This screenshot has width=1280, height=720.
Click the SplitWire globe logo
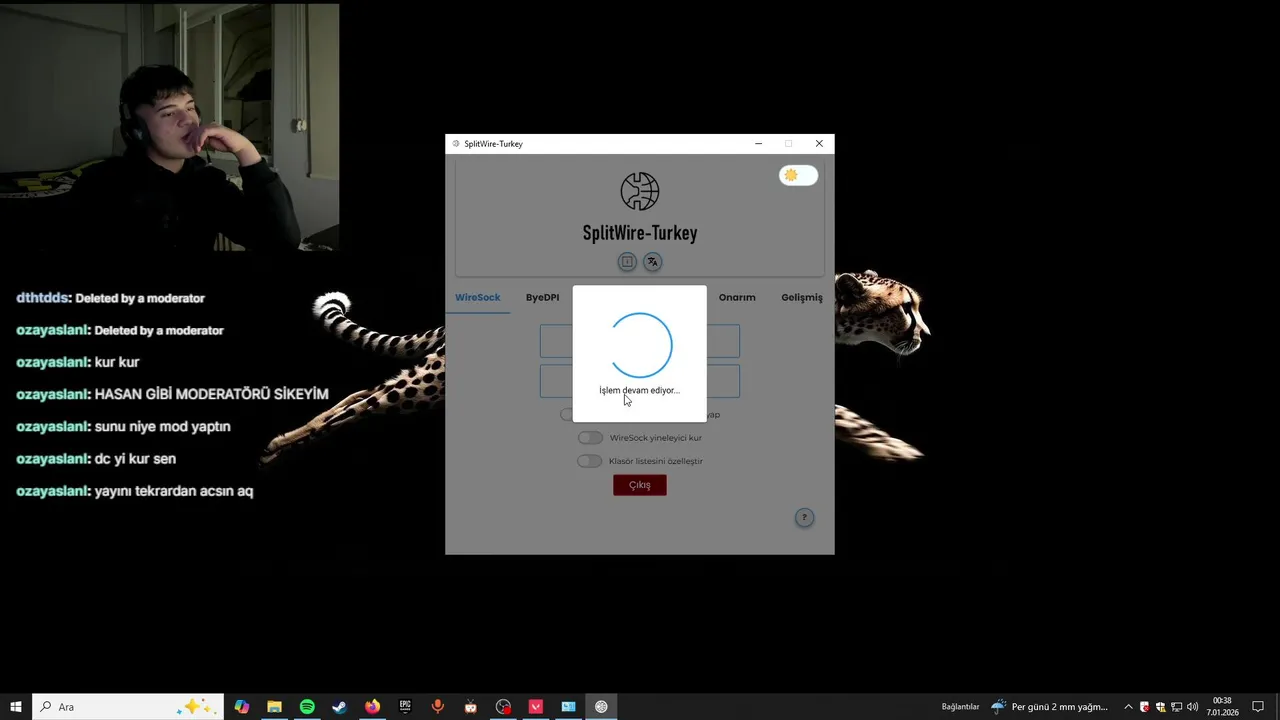coord(640,191)
